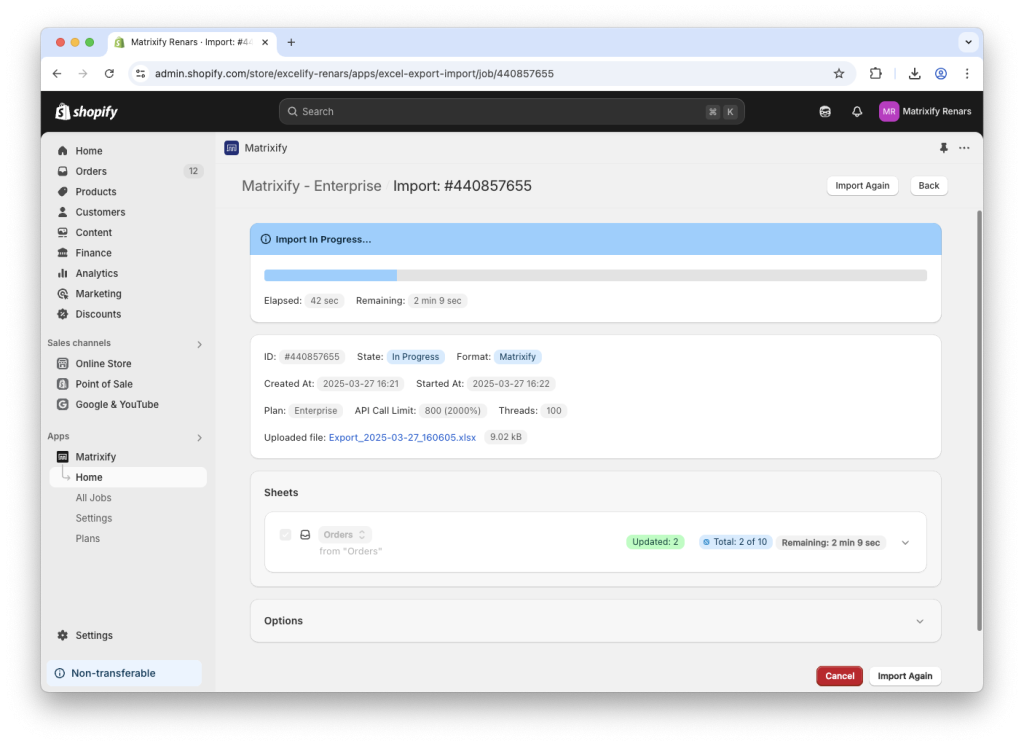Expand the Orders sheet details chevron

905,541
